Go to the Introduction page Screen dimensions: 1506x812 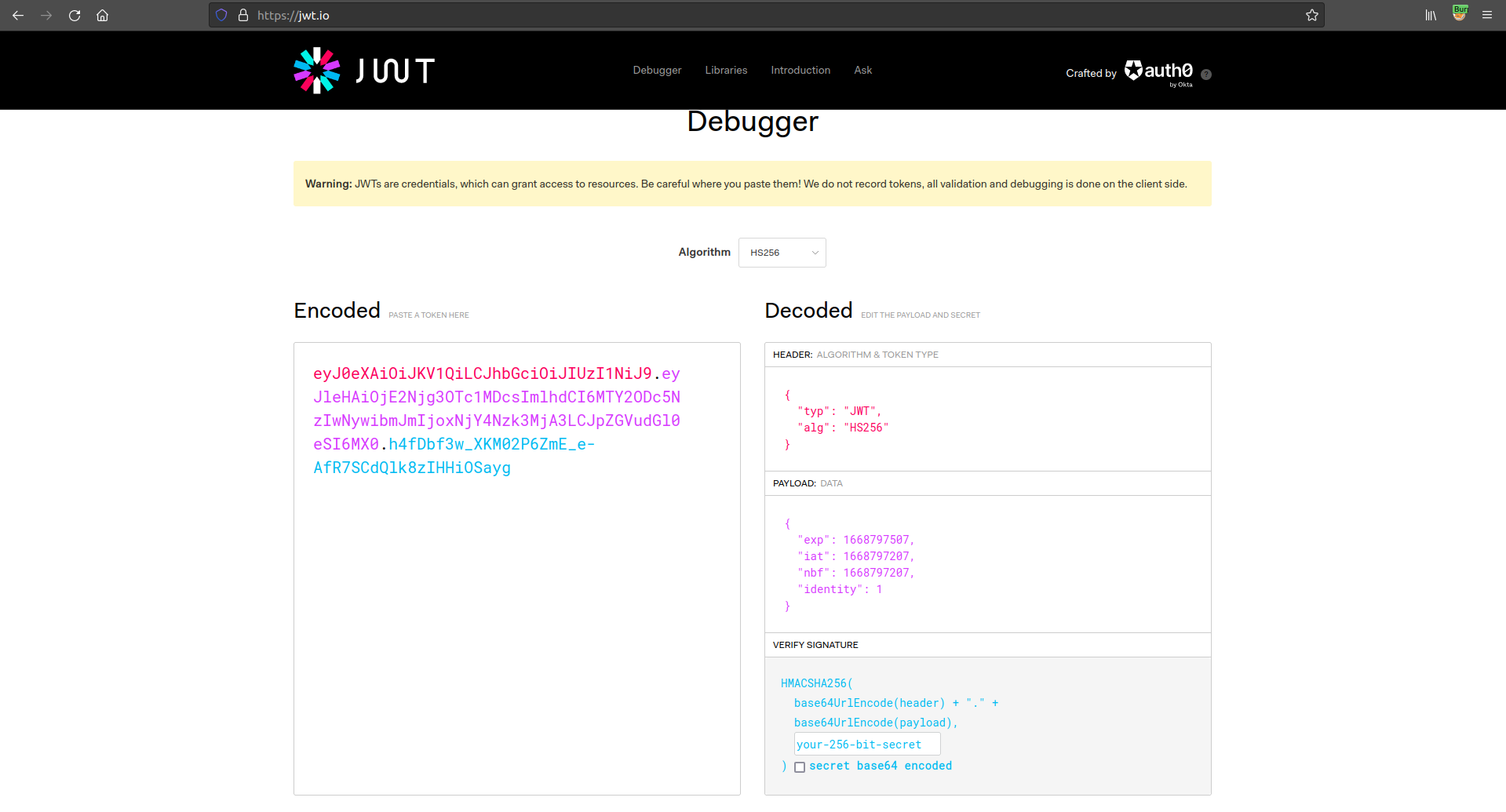800,71
